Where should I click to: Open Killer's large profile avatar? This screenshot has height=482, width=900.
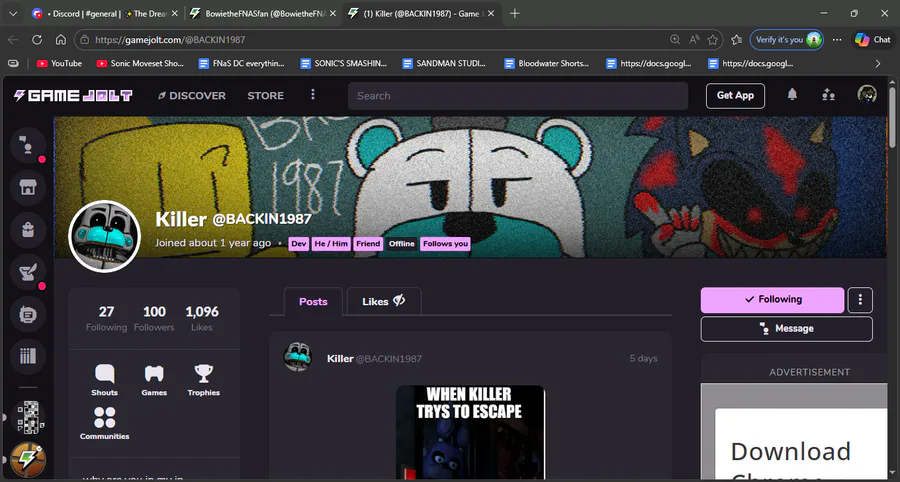tap(104, 236)
